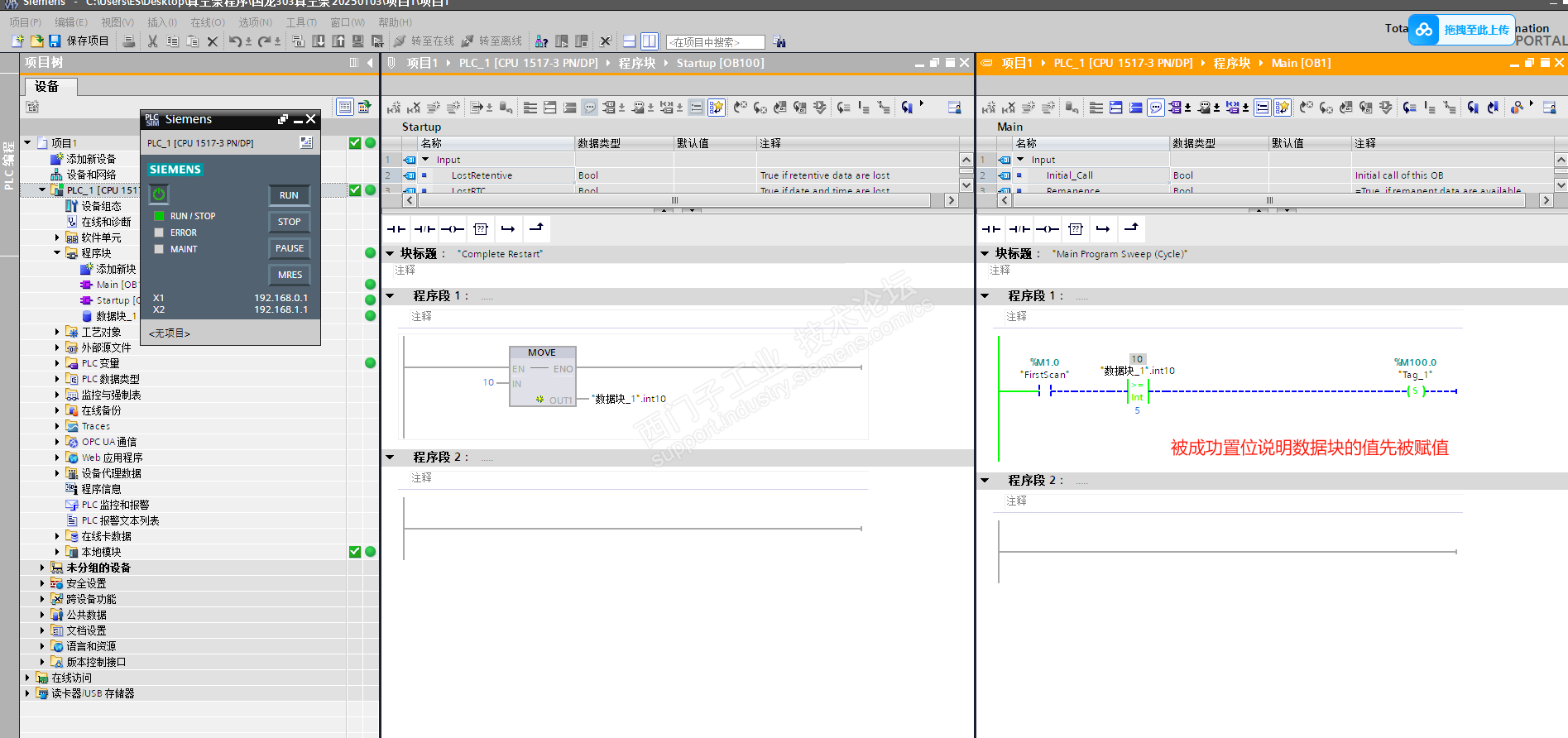Open the 项目(P) menu
1568x738 pixels.
tap(25, 22)
